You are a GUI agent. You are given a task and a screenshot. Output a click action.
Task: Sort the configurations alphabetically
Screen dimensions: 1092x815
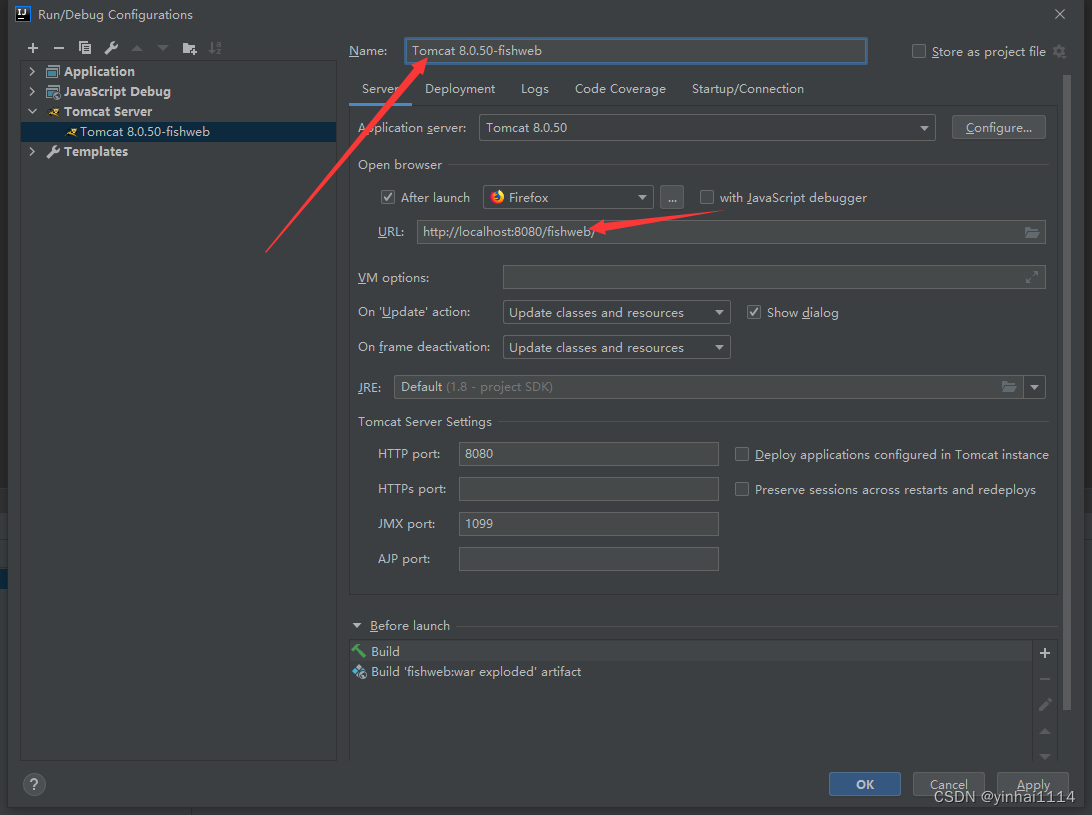point(215,48)
